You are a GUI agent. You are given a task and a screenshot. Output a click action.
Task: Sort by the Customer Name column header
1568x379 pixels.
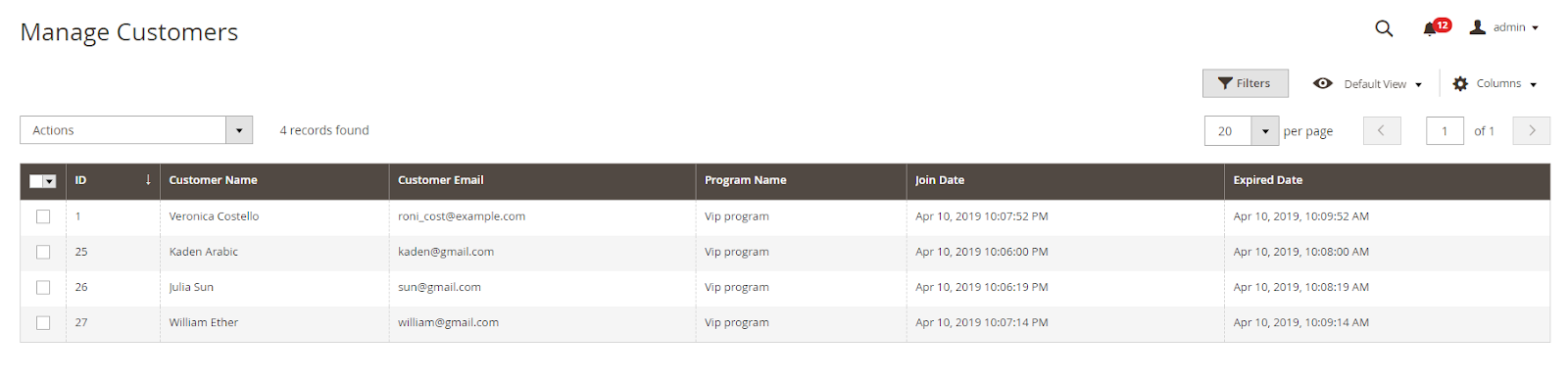213,180
